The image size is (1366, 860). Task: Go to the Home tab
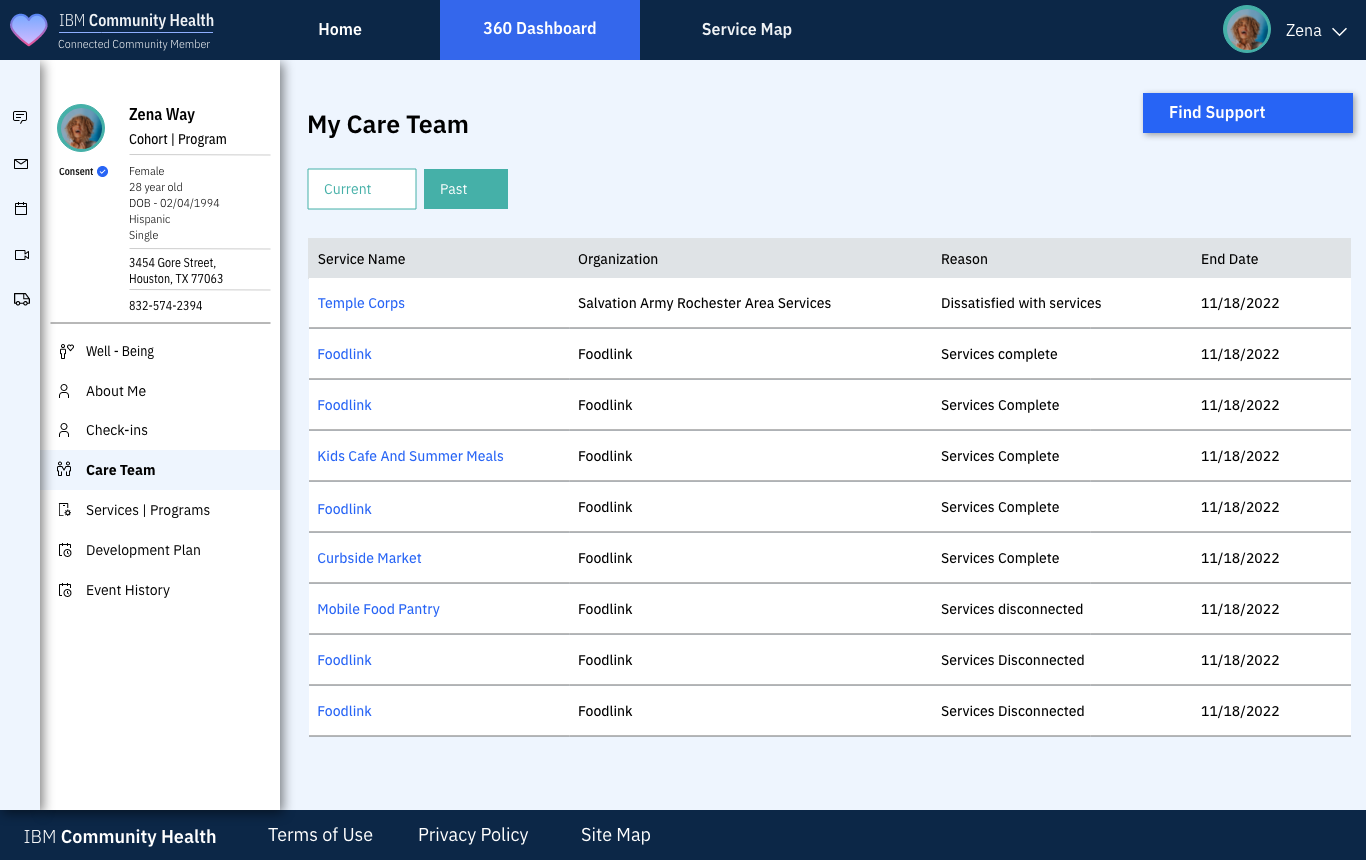click(x=340, y=29)
